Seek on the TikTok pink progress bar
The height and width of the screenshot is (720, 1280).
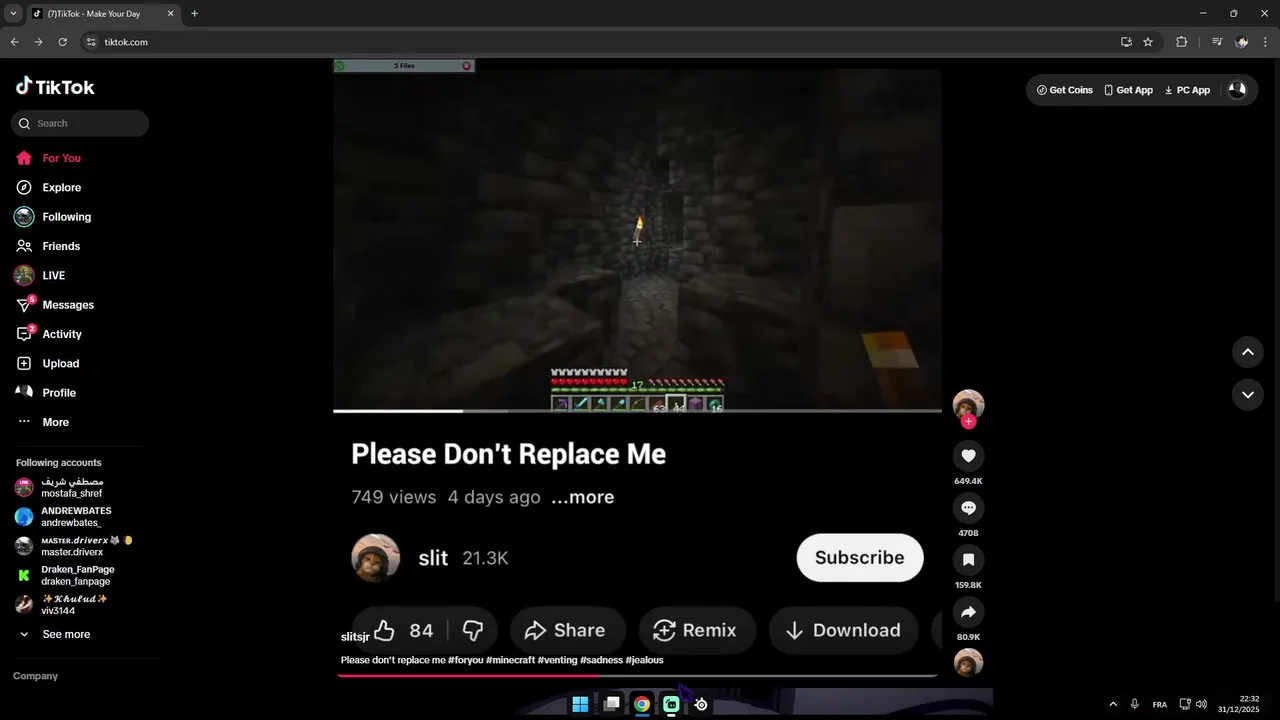(637, 676)
